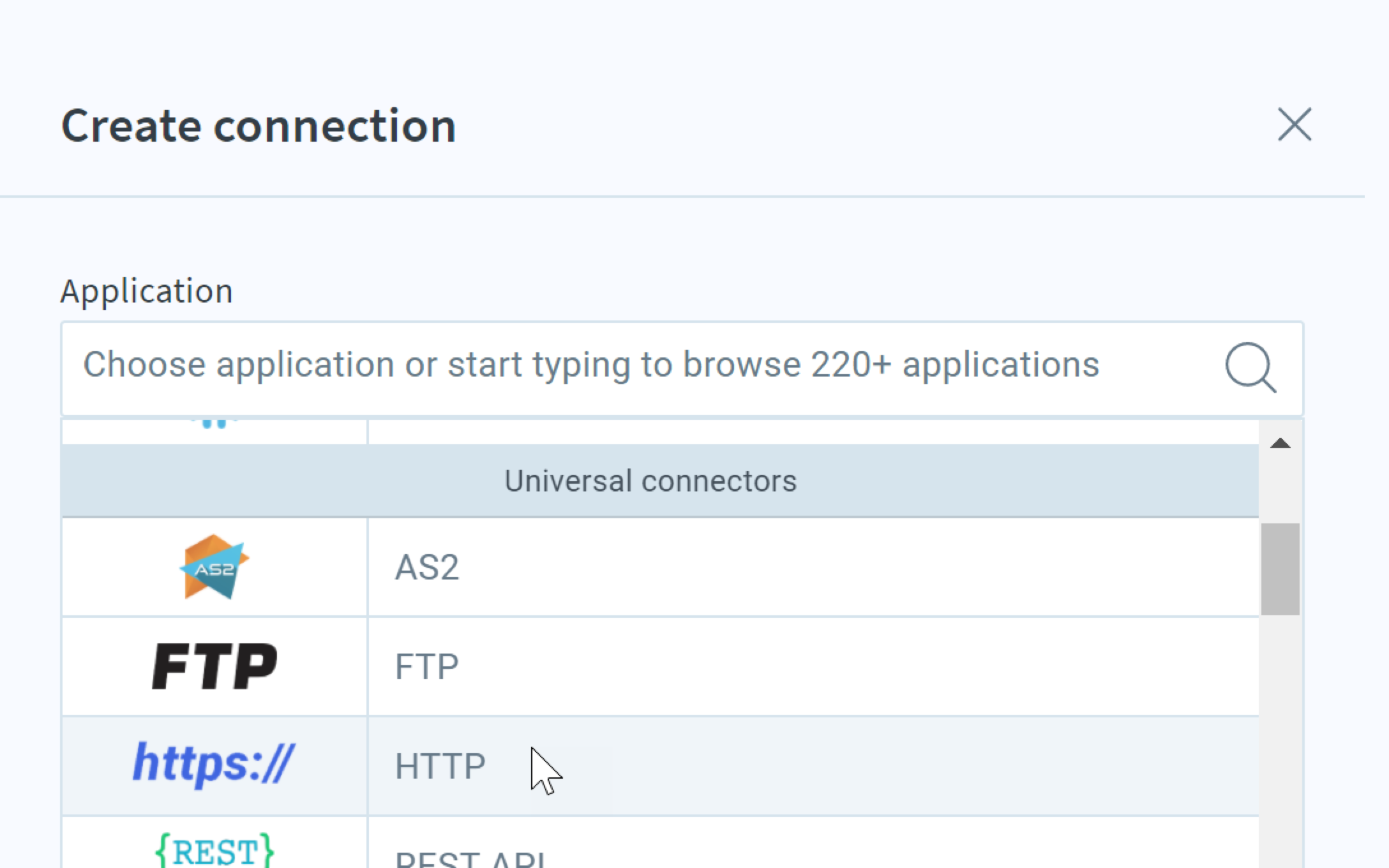Click the Universal connectors group header
1389x868 pixels.
[x=660, y=481]
